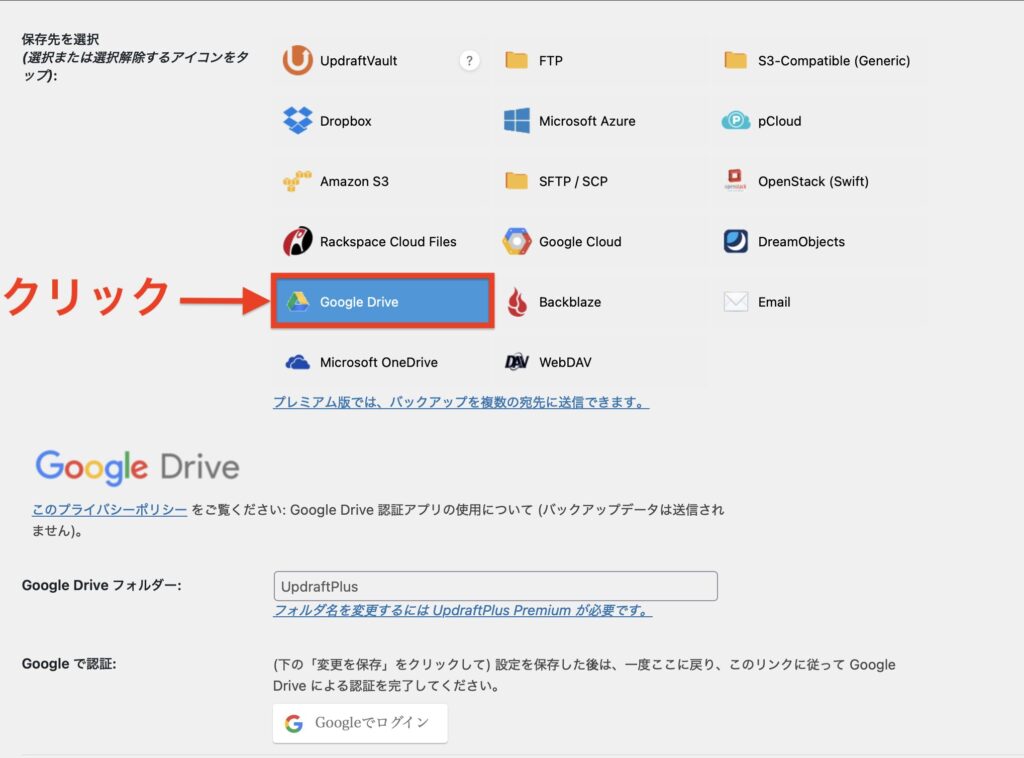The height and width of the screenshot is (758, 1024).
Task: Choose the FTP folder option
Action: (x=516, y=61)
